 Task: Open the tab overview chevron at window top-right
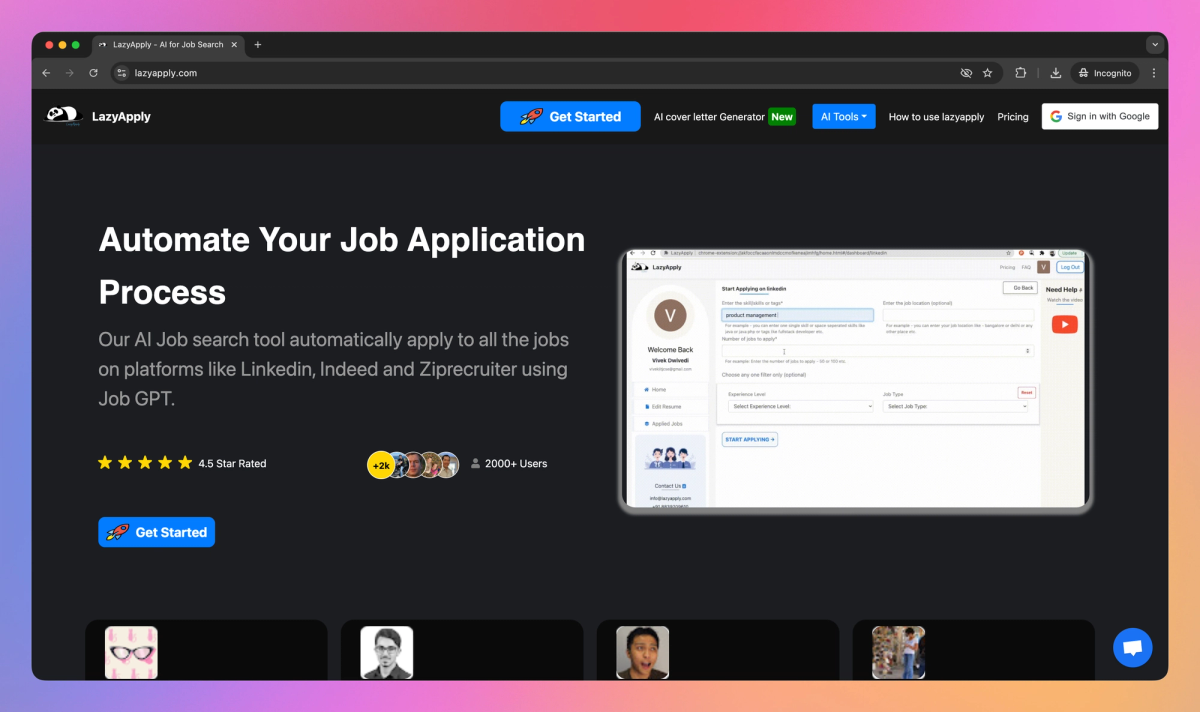click(1155, 44)
